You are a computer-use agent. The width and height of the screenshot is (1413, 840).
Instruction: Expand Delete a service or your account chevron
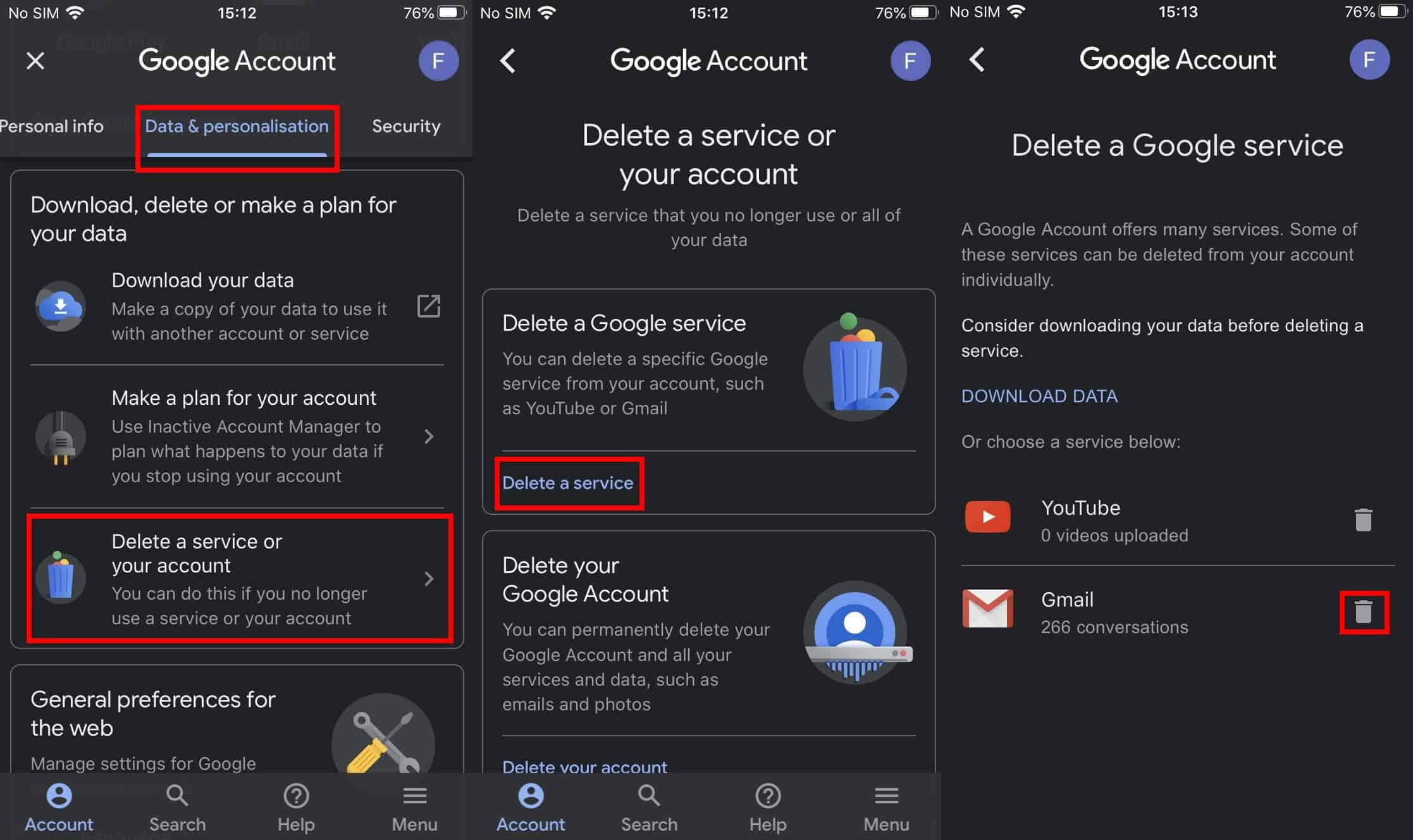429,579
